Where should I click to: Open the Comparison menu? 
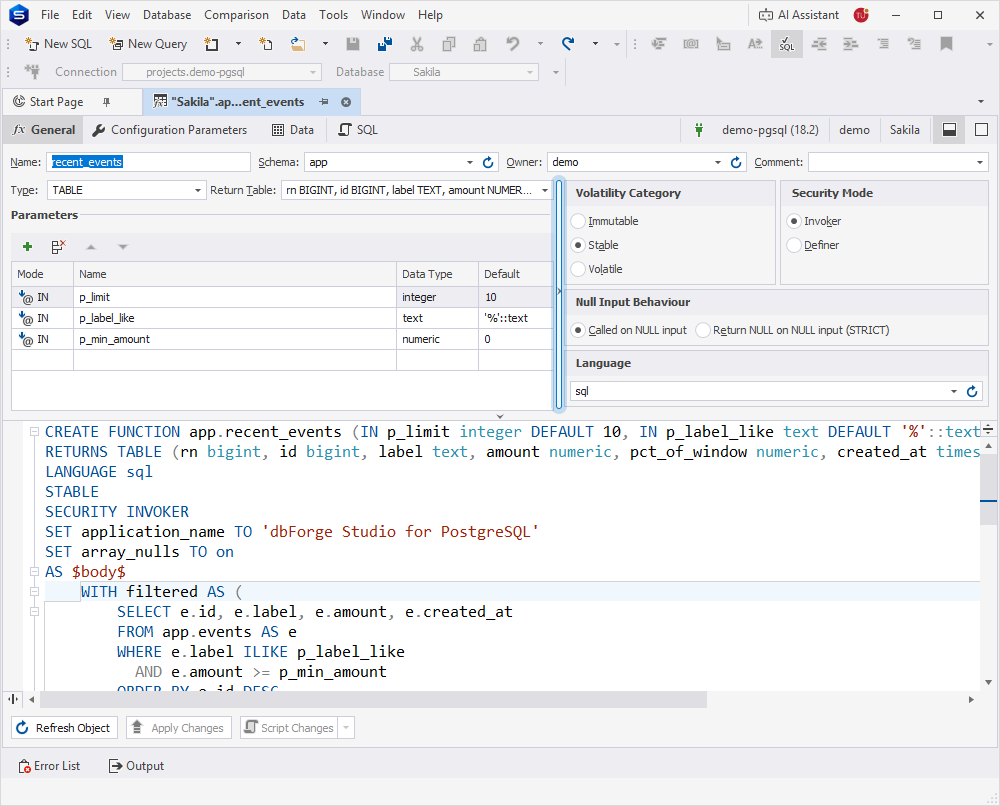pyautogui.click(x=236, y=15)
